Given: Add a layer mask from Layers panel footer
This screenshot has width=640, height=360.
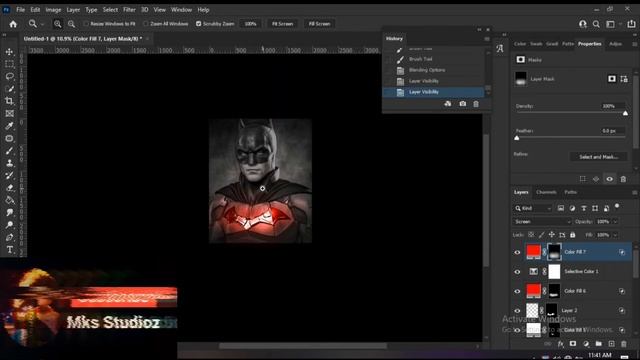Looking at the screenshot, I should pyautogui.click(x=573, y=344).
